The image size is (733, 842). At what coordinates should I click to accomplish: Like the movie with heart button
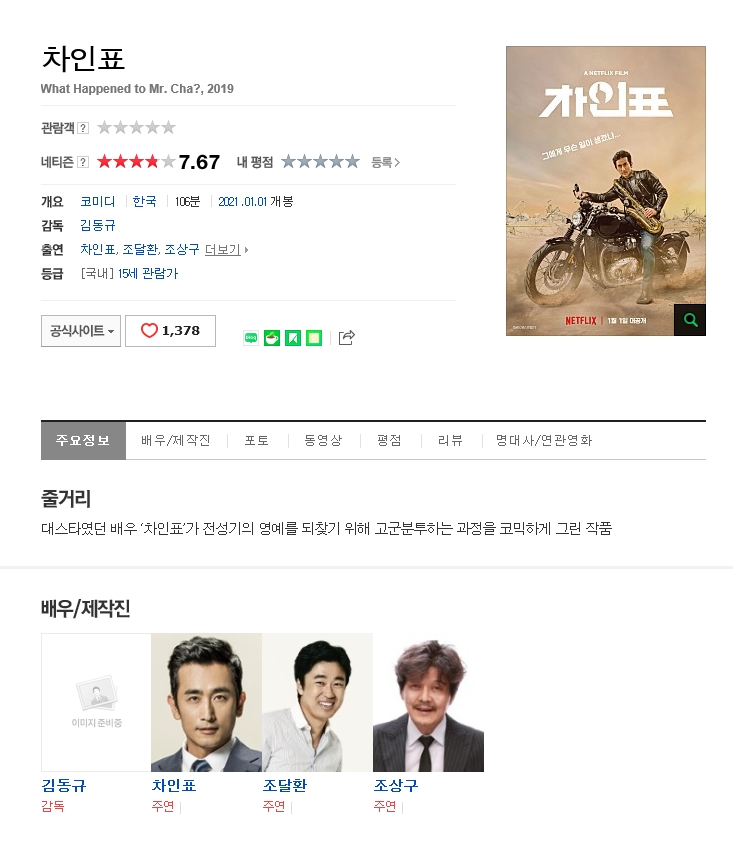(x=170, y=331)
